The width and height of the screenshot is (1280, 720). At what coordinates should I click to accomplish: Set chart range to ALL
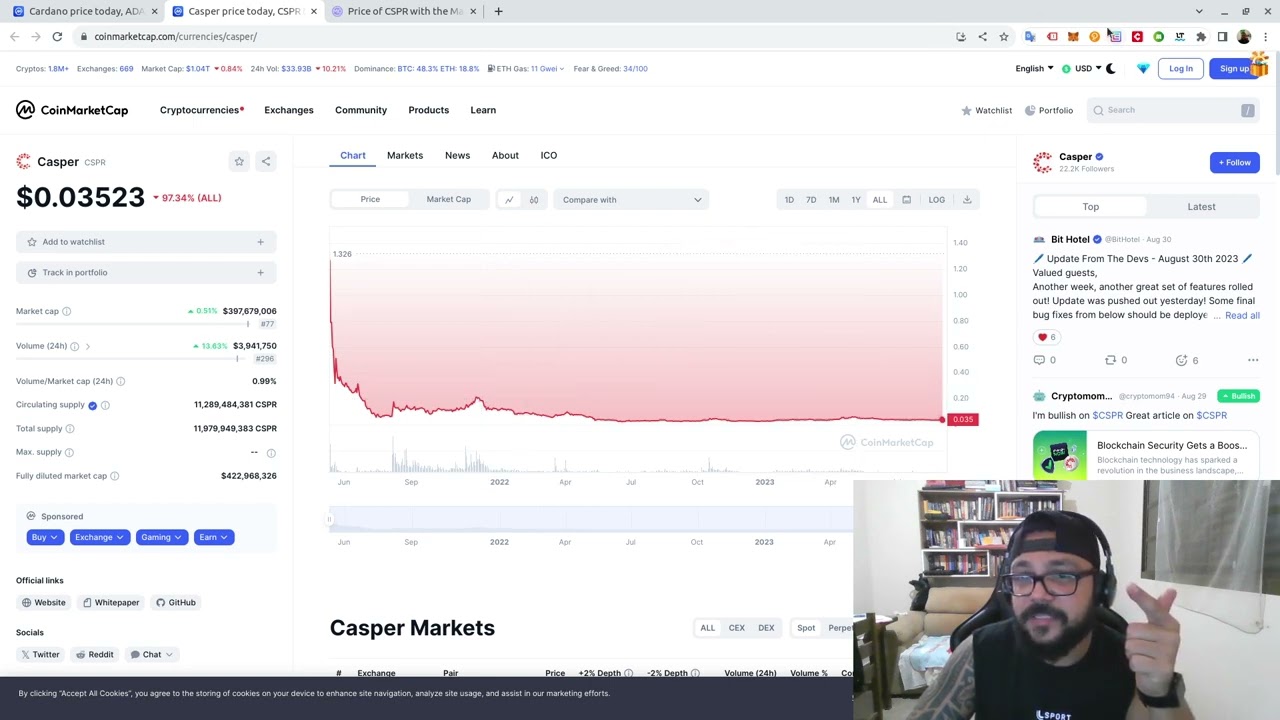(880, 200)
